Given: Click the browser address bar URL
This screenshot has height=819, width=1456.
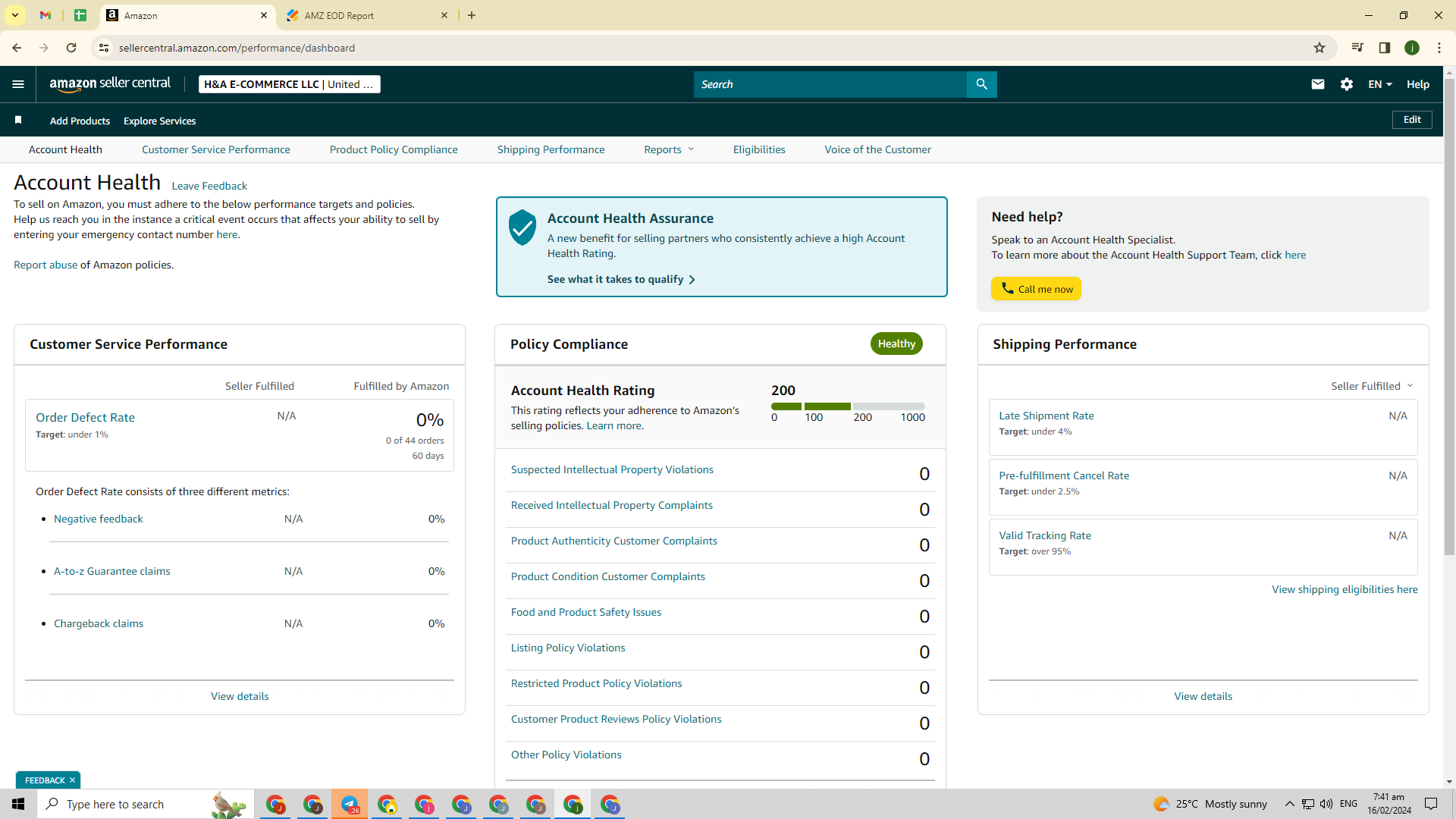Looking at the screenshot, I should 237,48.
